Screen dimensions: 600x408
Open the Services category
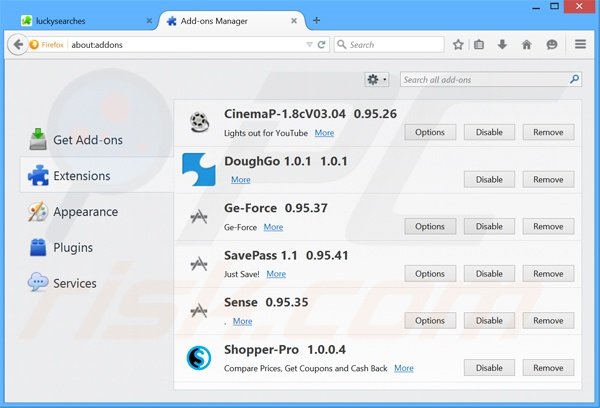(x=96, y=283)
